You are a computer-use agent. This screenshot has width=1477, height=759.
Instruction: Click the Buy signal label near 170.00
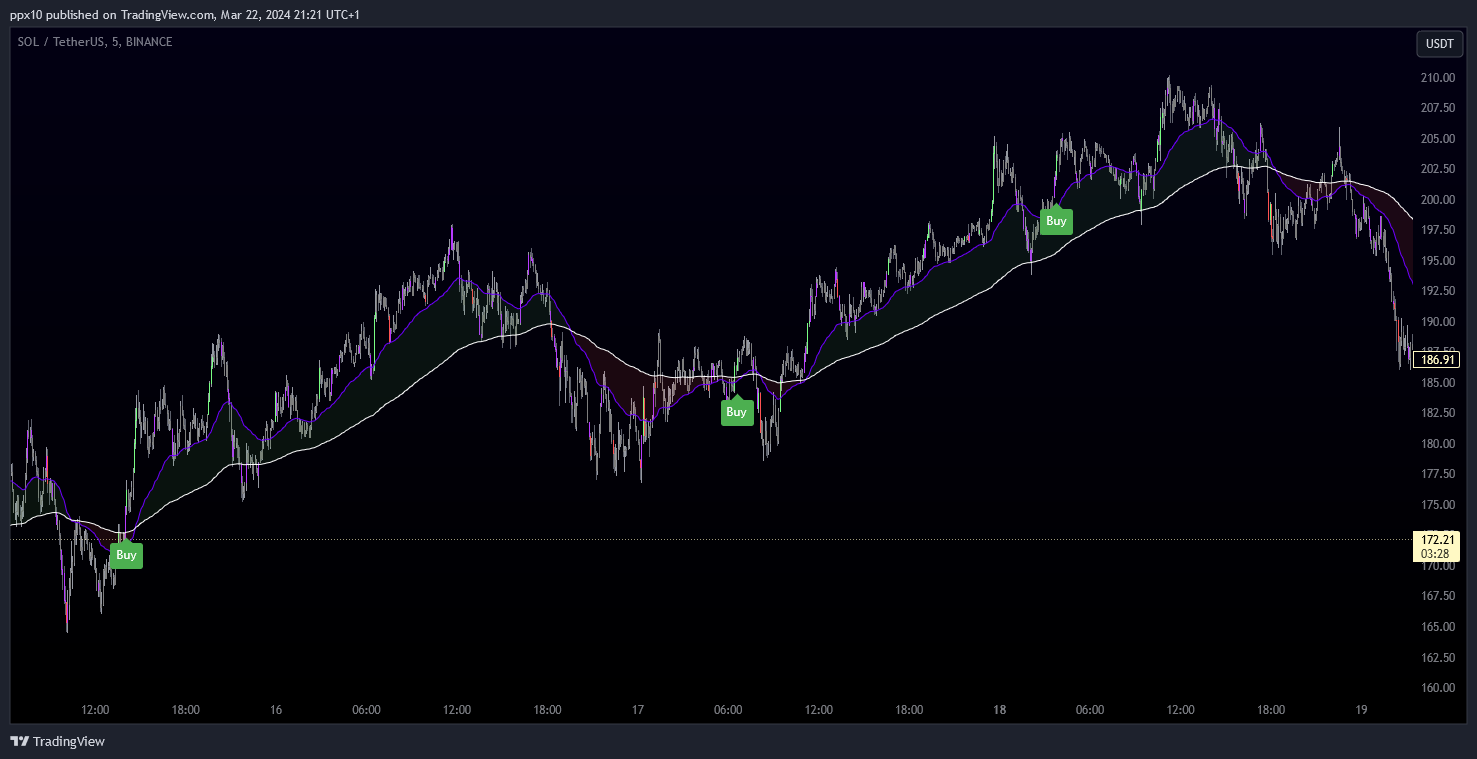click(126, 555)
